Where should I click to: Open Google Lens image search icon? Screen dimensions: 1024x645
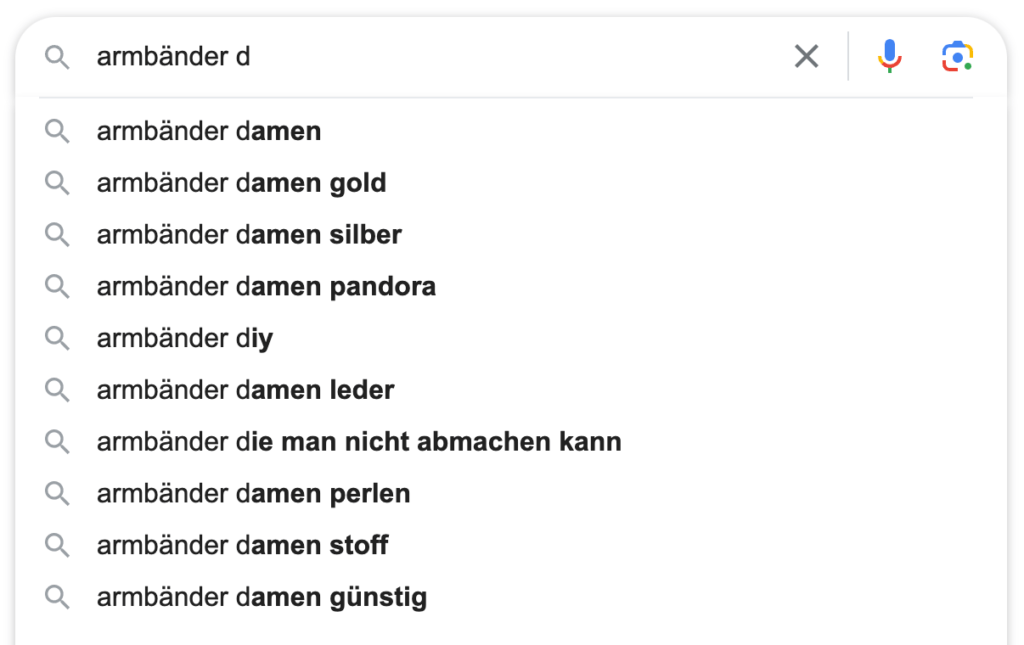957,56
